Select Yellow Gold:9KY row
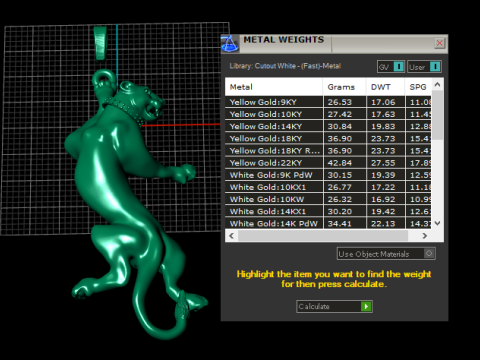This screenshot has width=480, height=360. pos(328,102)
